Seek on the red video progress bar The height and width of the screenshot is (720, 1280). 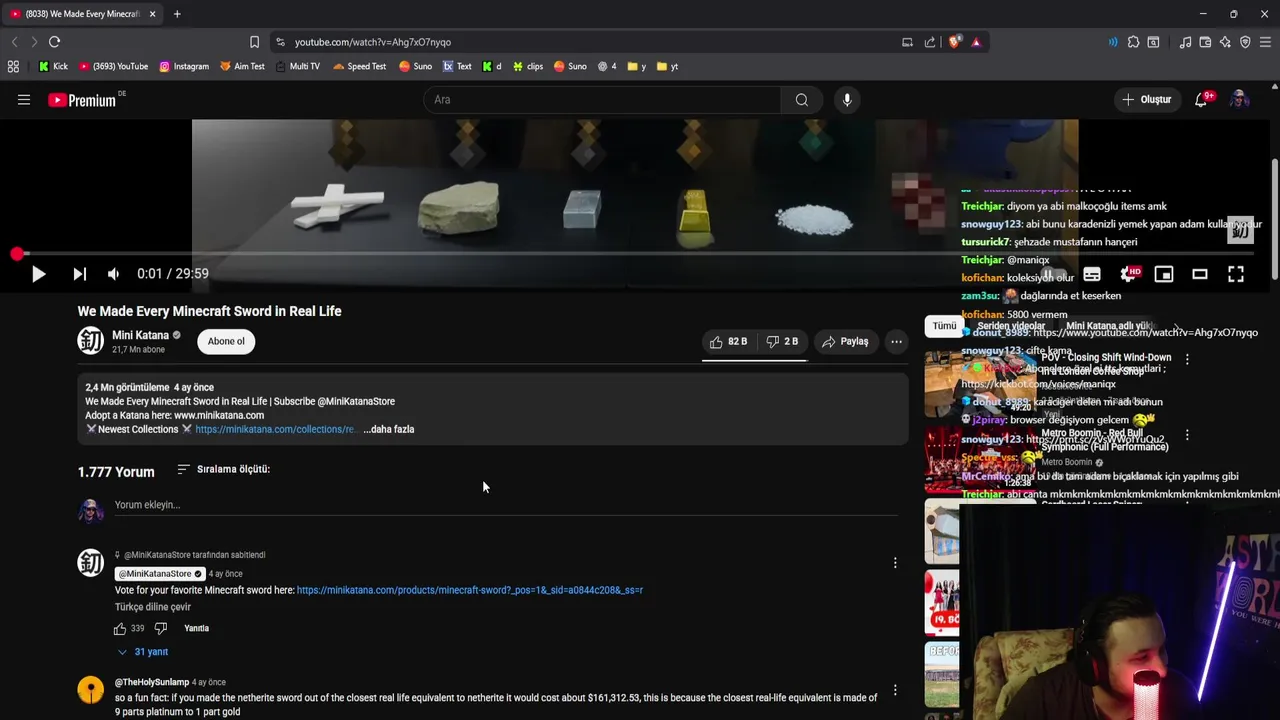point(635,254)
